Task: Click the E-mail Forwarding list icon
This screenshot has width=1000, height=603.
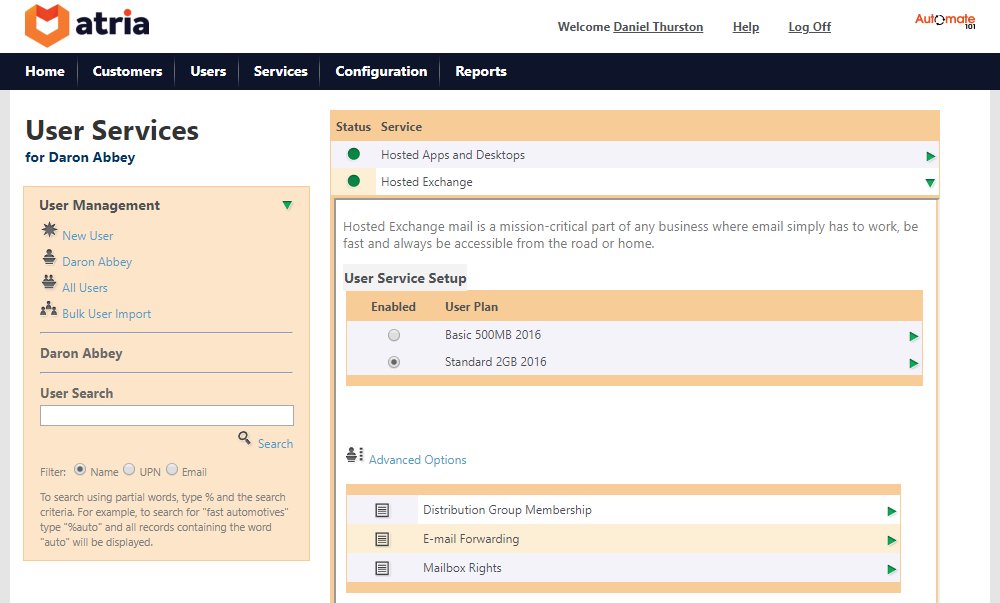Action: click(382, 539)
